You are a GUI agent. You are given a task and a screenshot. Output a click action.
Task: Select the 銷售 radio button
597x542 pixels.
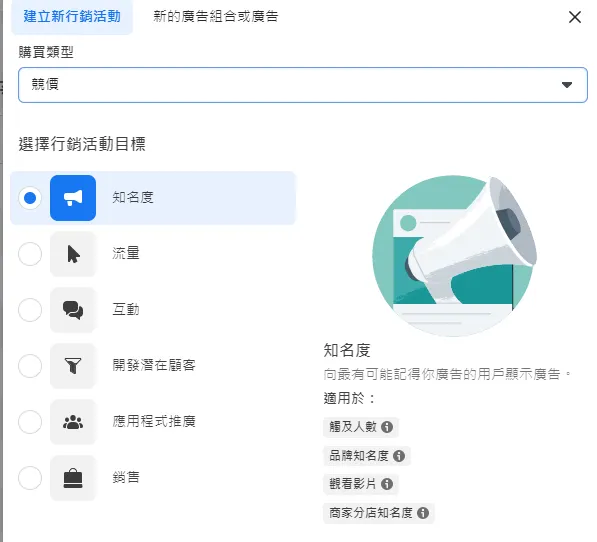pos(30,478)
